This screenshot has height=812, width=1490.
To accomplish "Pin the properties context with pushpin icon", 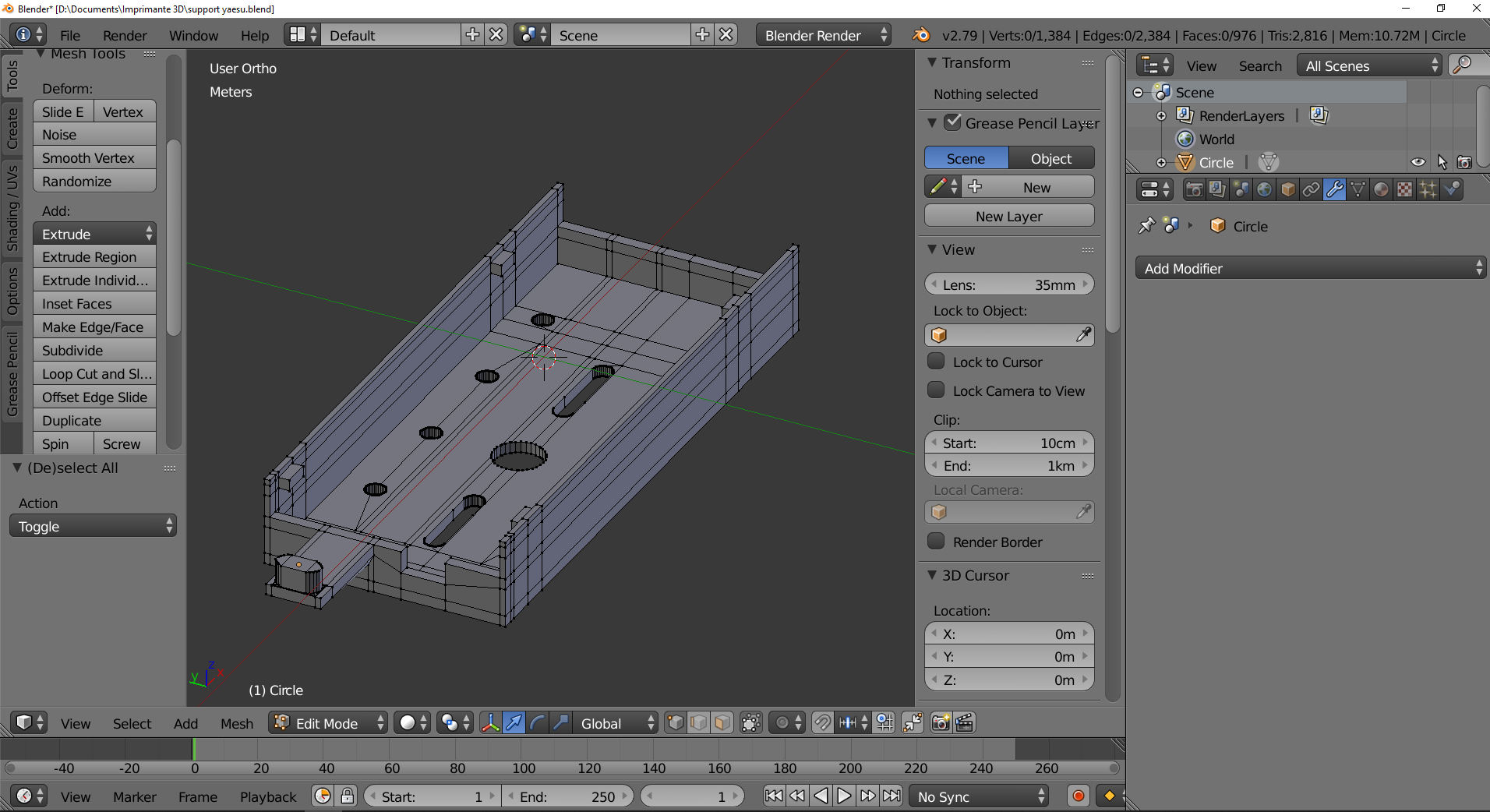I will pyautogui.click(x=1146, y=226).
